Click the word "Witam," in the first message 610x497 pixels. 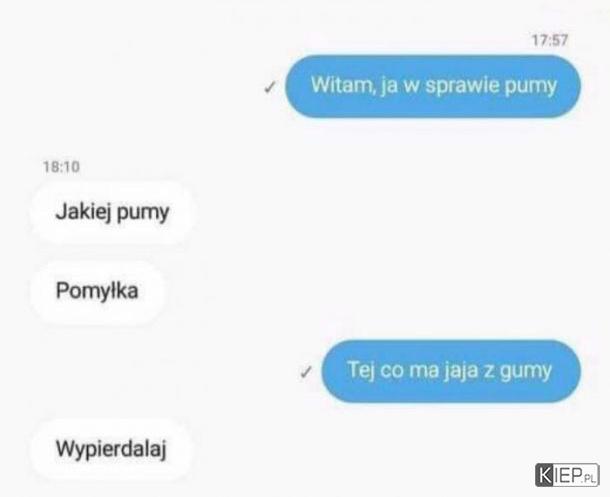[x=342, y=85]
